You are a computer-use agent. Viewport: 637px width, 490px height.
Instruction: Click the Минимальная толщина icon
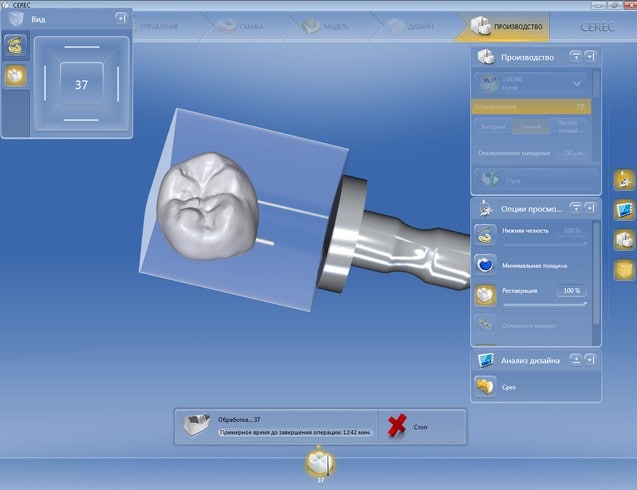[x=484, y=265]
